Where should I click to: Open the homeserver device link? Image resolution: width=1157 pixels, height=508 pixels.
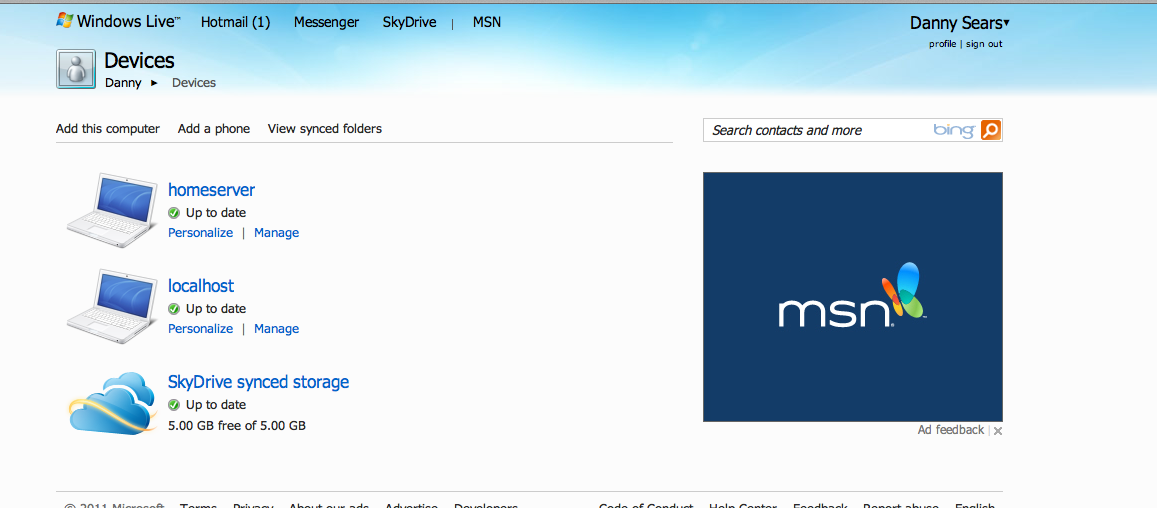(211, 190)
